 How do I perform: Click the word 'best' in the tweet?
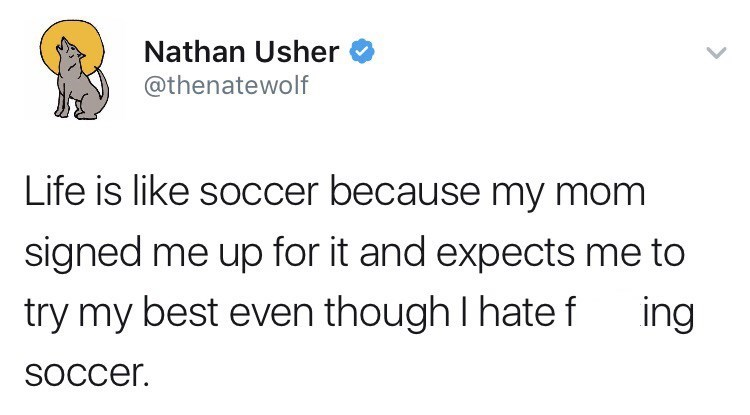click(x=180, y=313)
